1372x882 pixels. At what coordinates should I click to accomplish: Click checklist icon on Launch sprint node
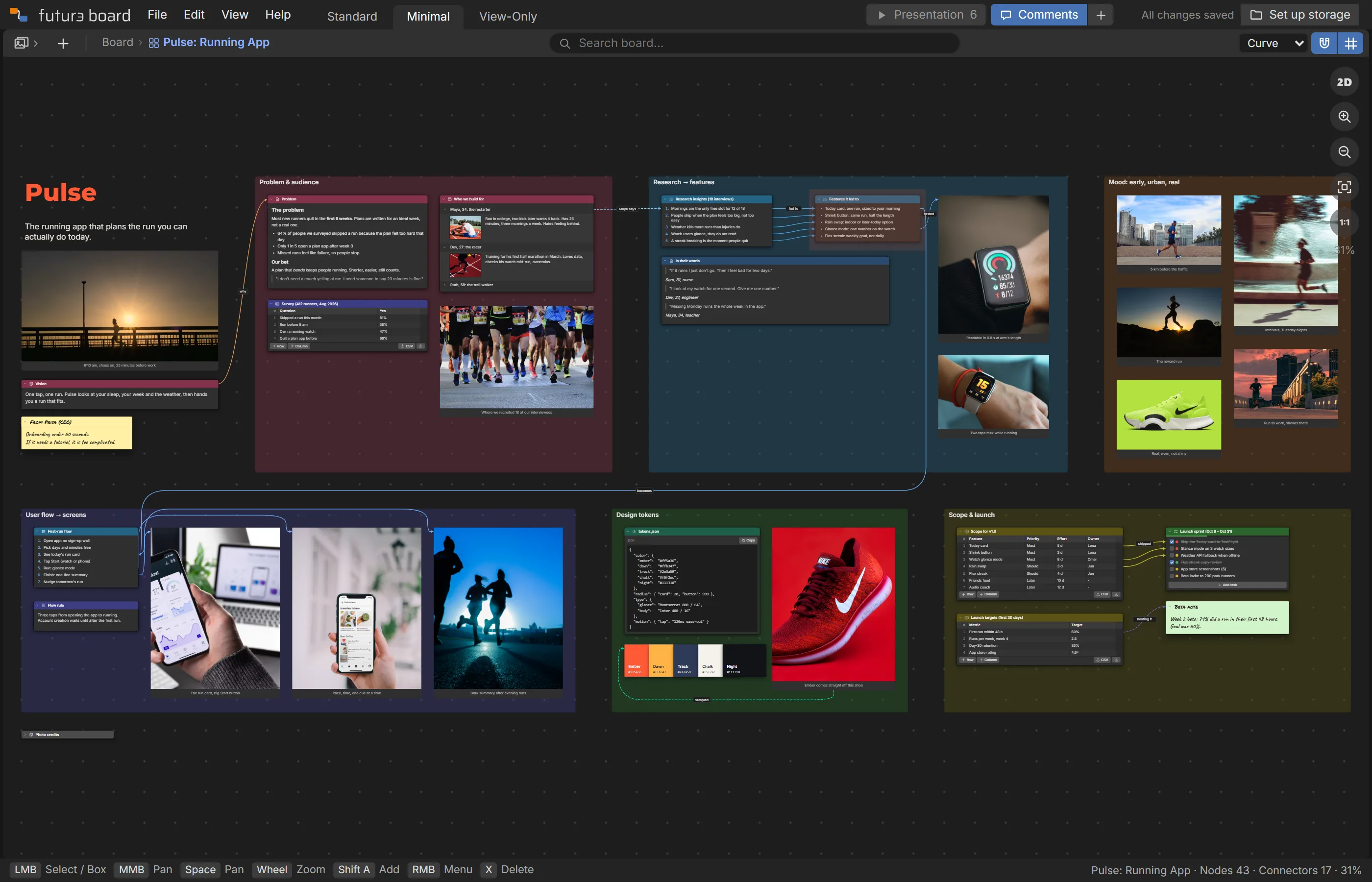[x=1176, y=532]
